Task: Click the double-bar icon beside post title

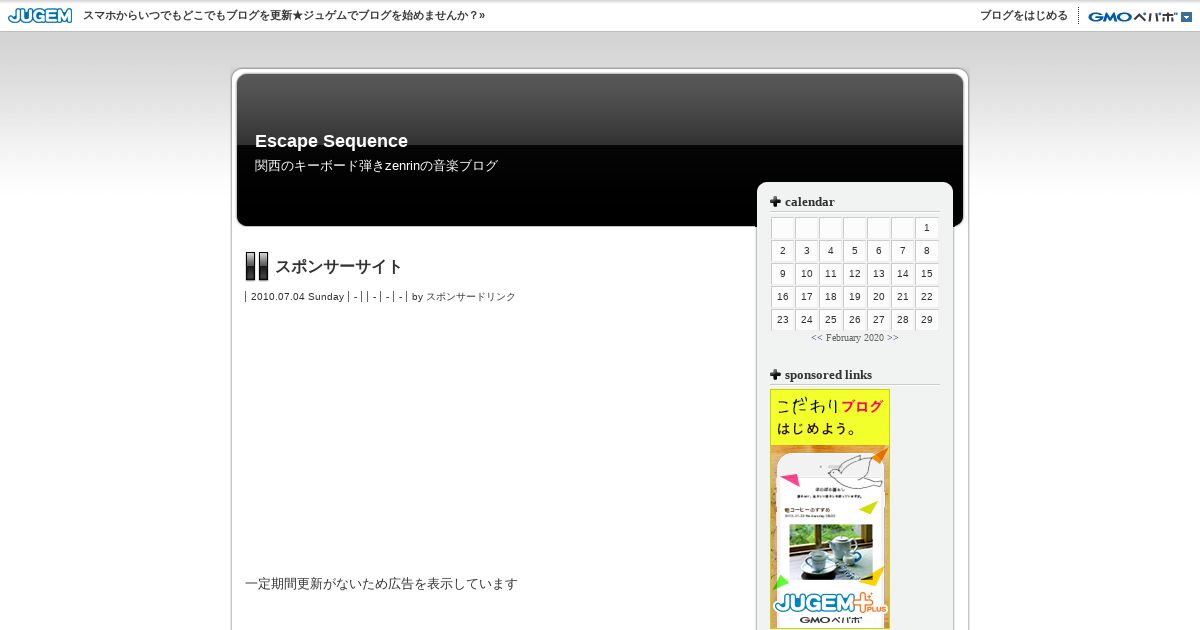Action: (257, 266)
